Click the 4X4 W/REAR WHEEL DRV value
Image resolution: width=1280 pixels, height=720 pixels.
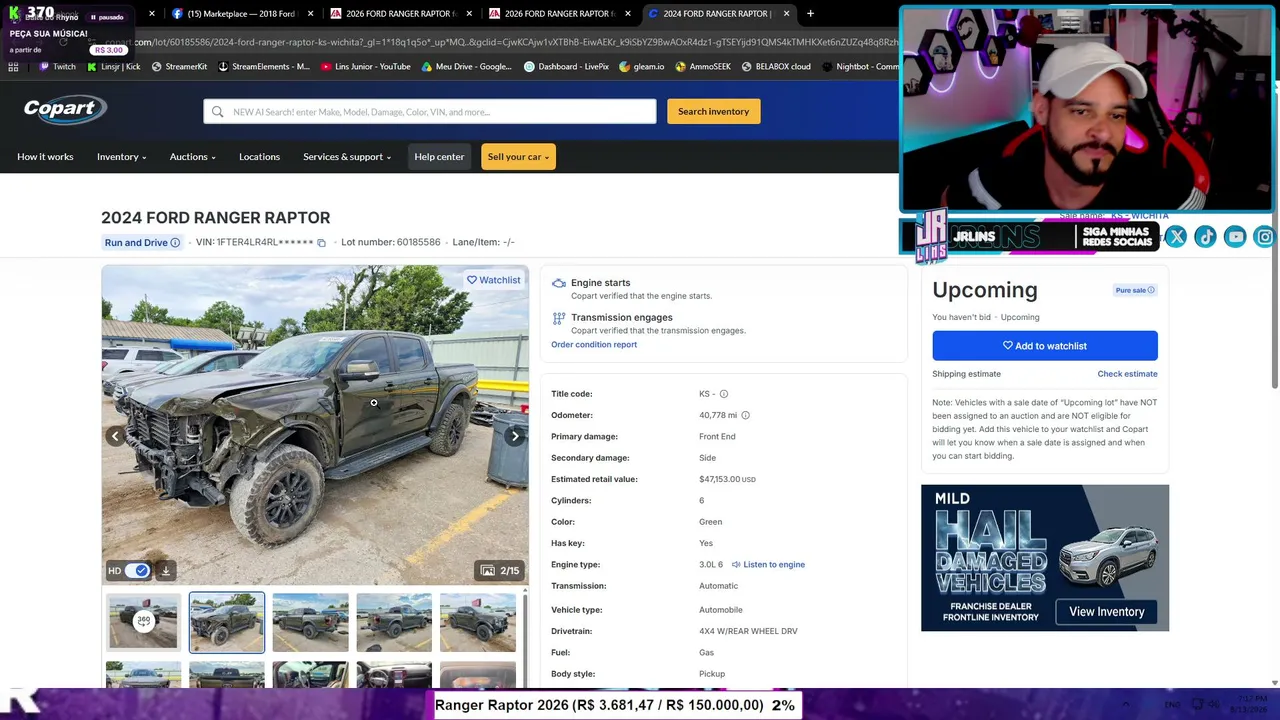tap(748, 632)
